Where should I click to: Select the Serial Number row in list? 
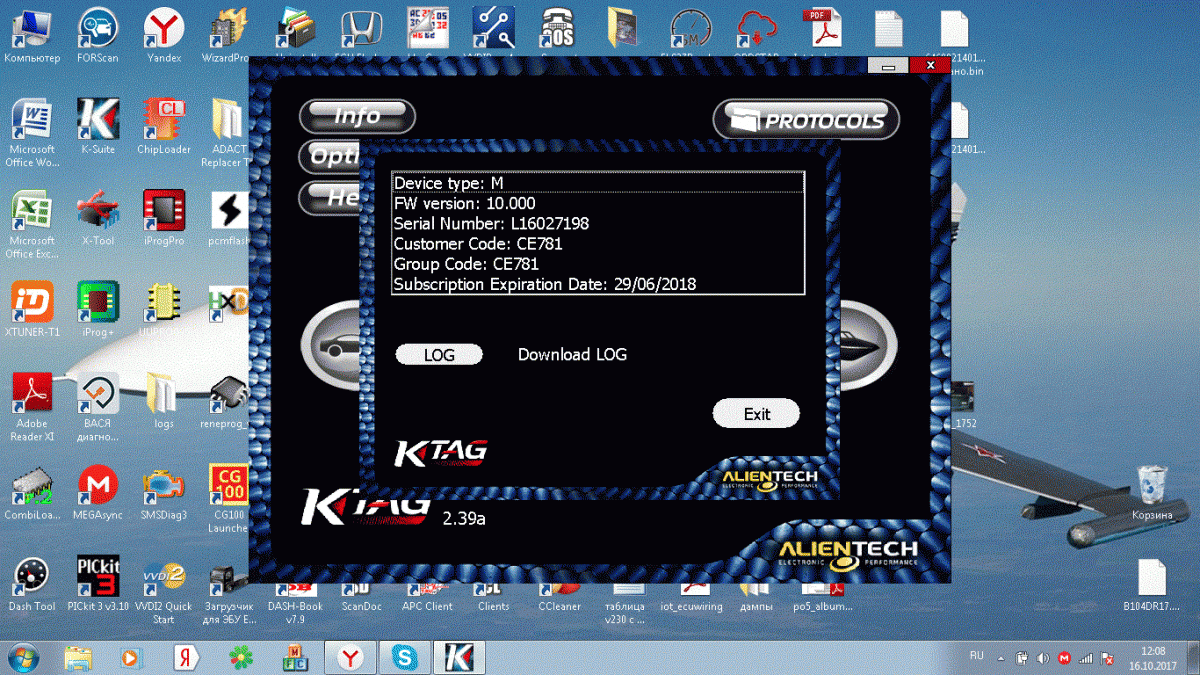[597, 223]
